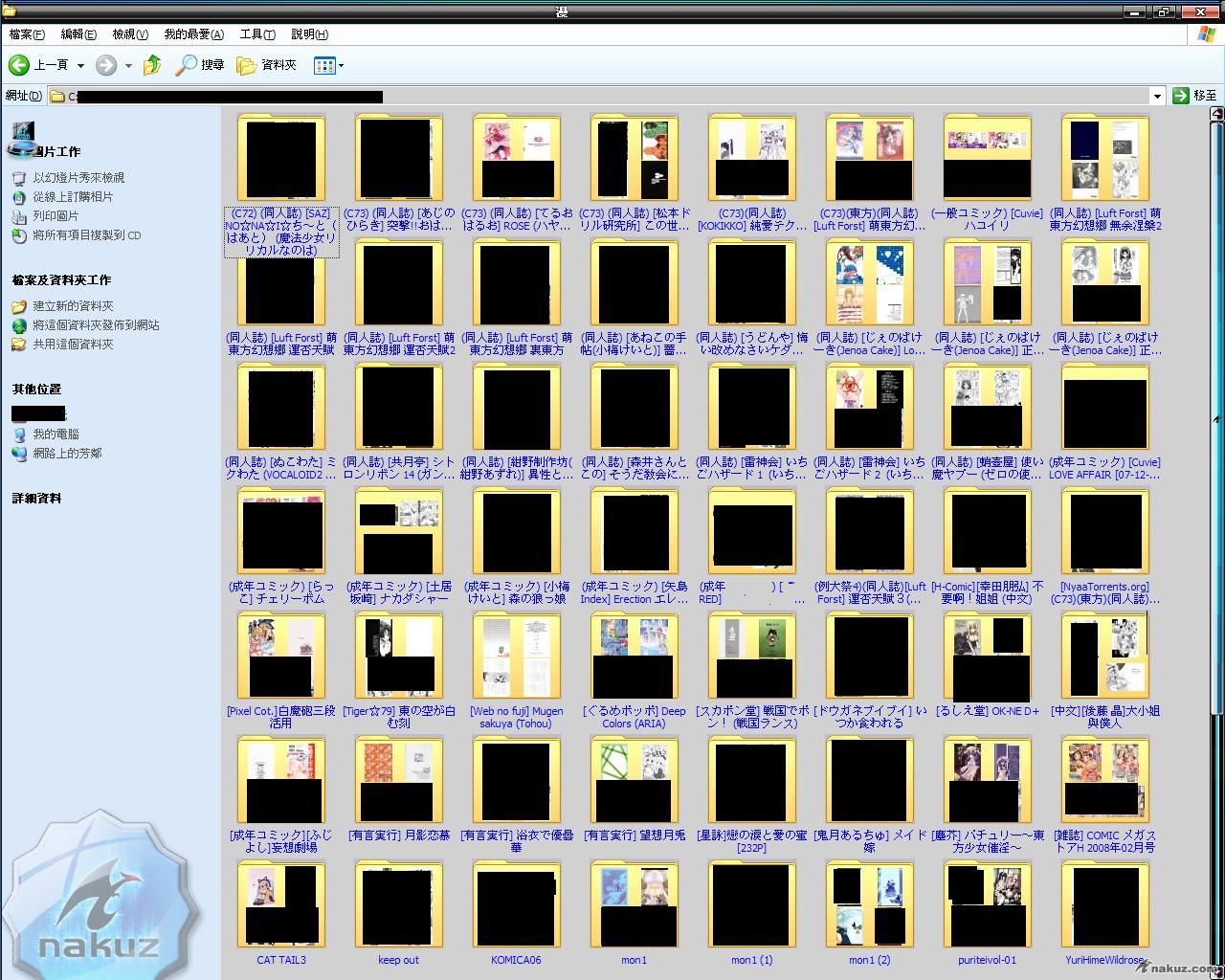Open the 工具(T) menu

click(257, 34)
